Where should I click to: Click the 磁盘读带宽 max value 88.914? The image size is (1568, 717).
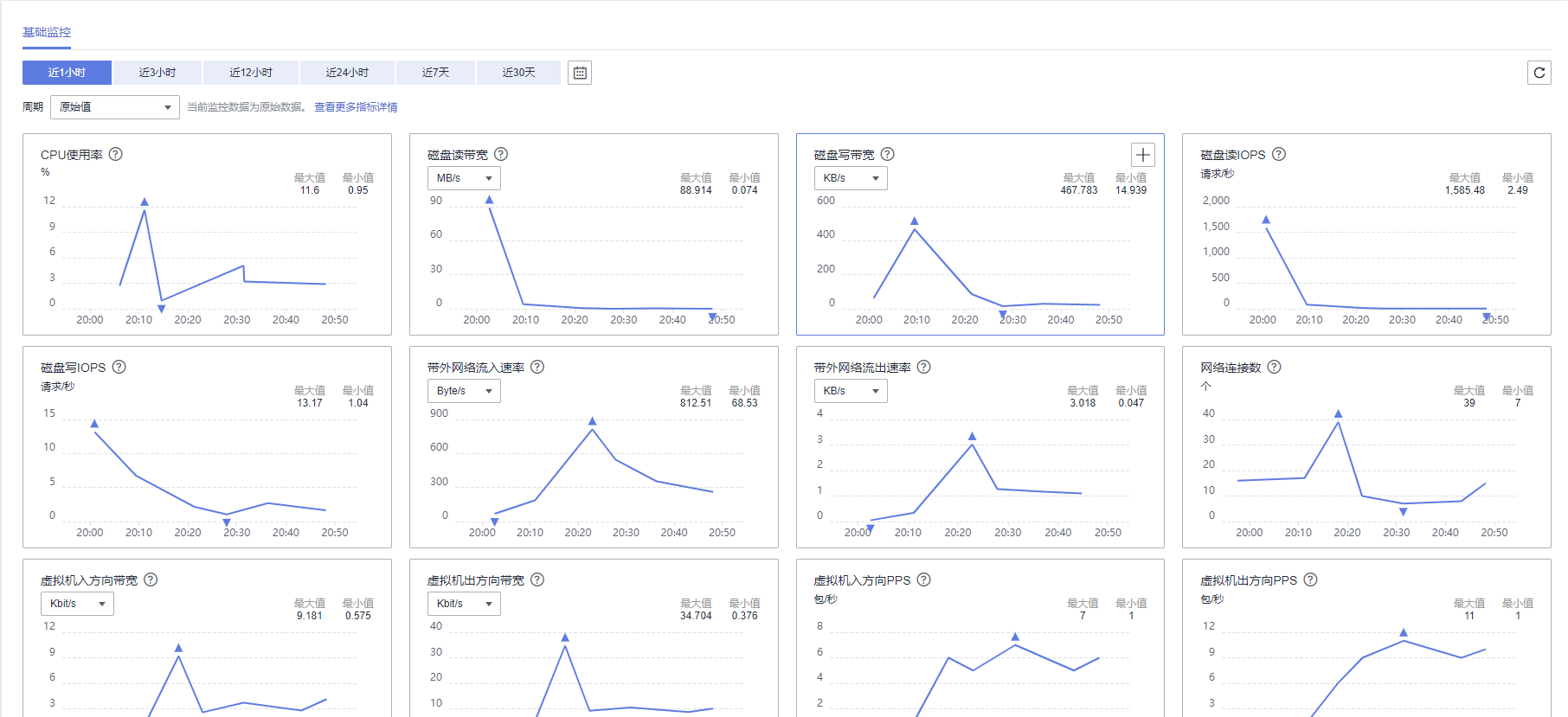(x=696, y=190)
